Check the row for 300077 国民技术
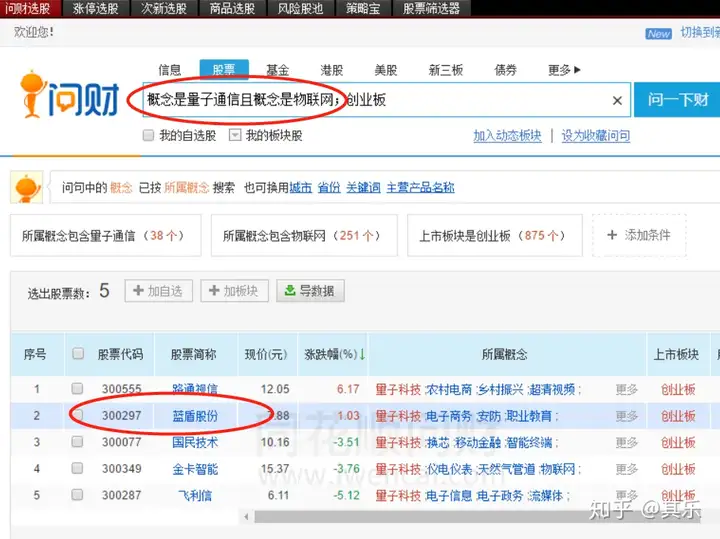720x539 pixels. click(77, 442)
